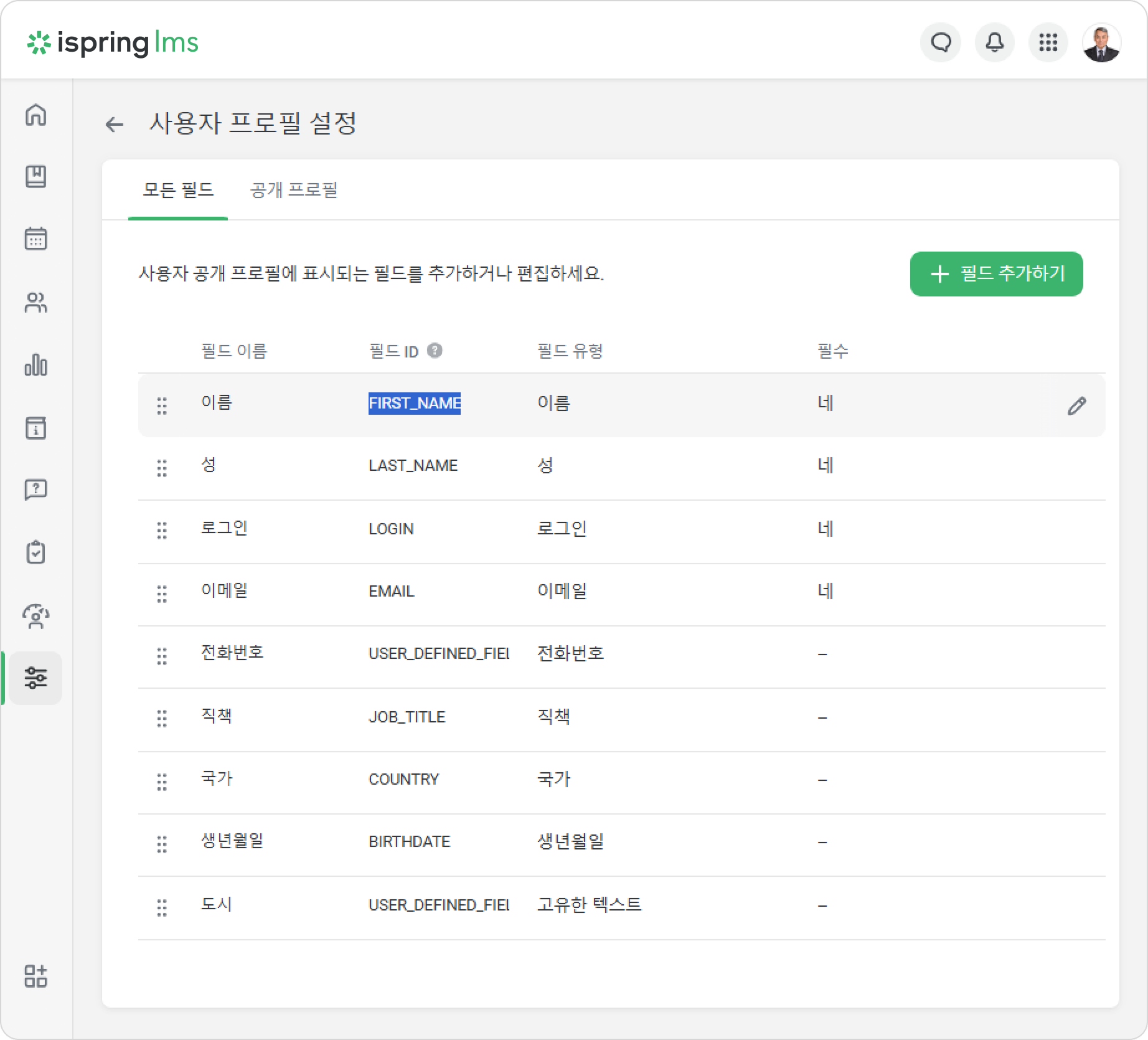Open the chat messages icon in header

pos(941,42)
